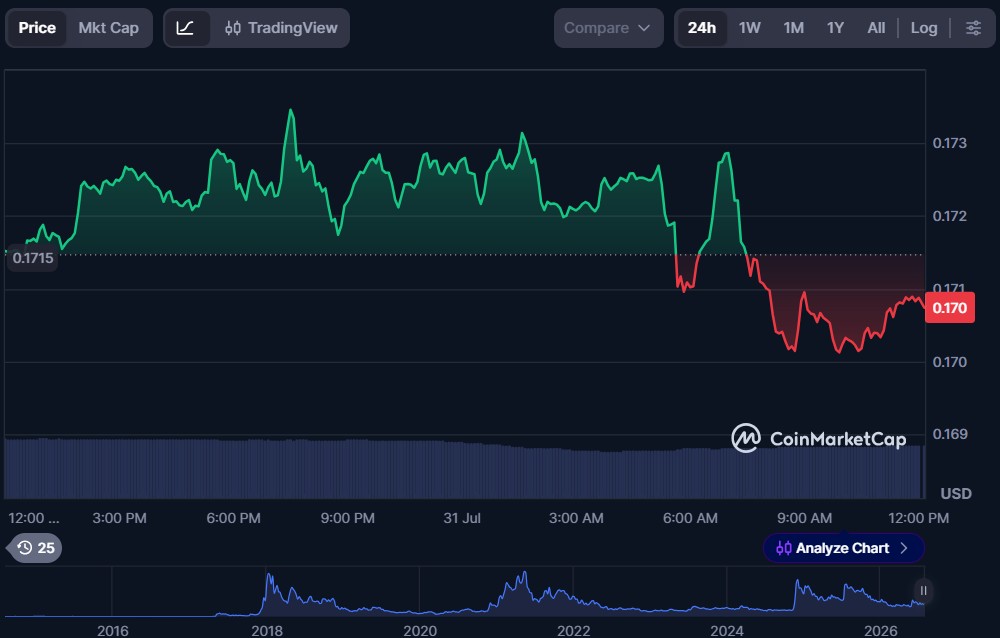Viewport: 1000px width, 638px height.
Task: Open the TradingView chart mode
Action: point(281,28)
